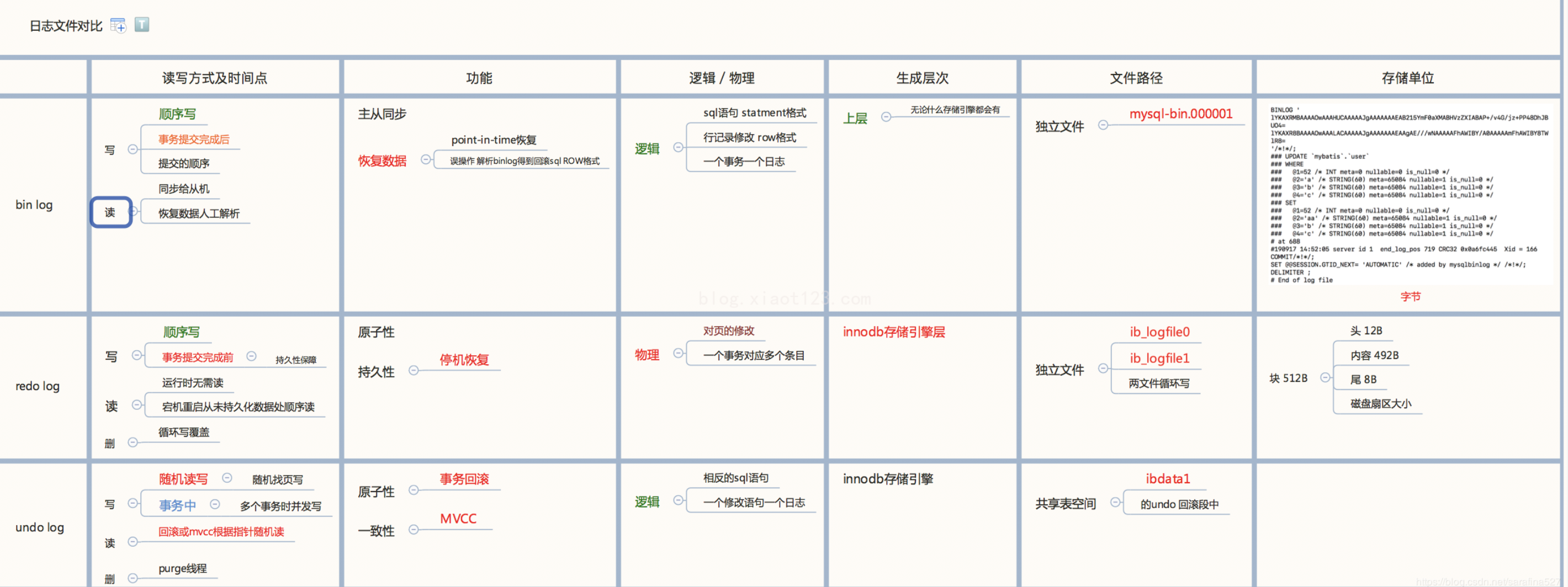Collapse the 上层 node toggle
Viewport: 1568px width, 587px height.
pos(887,117)
